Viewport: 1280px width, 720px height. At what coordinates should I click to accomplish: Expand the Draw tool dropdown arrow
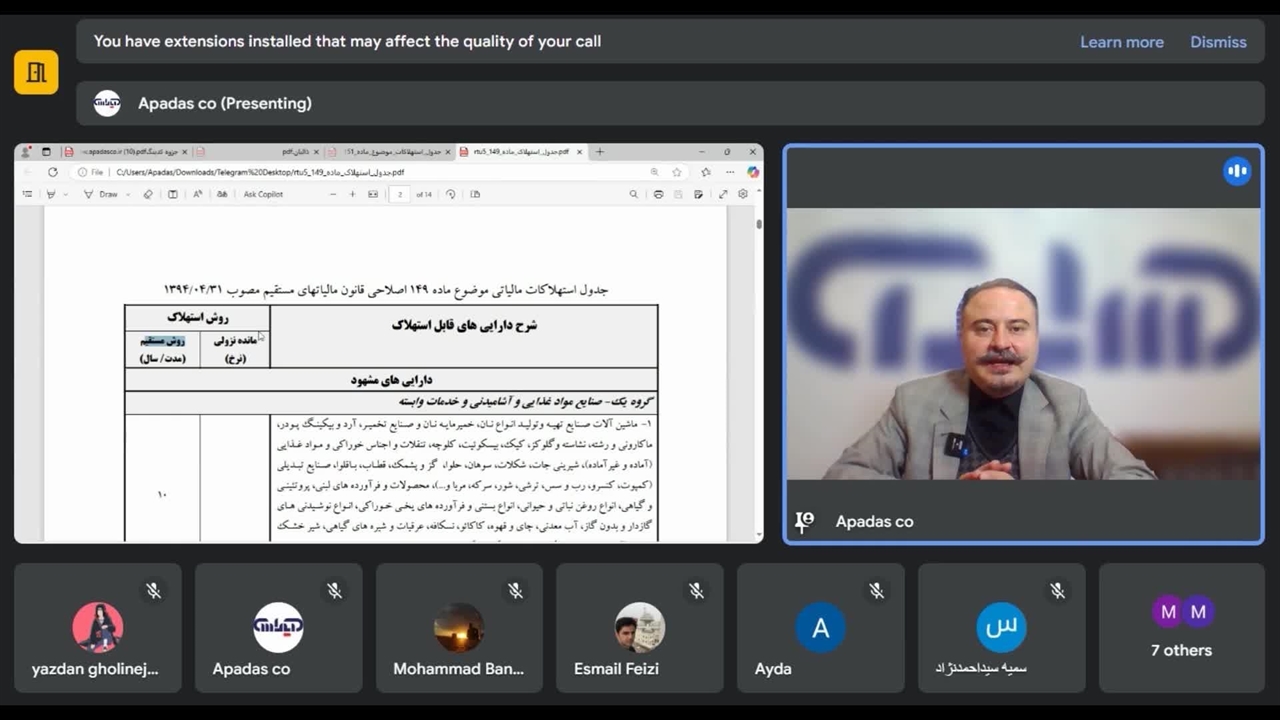point(128,195)
